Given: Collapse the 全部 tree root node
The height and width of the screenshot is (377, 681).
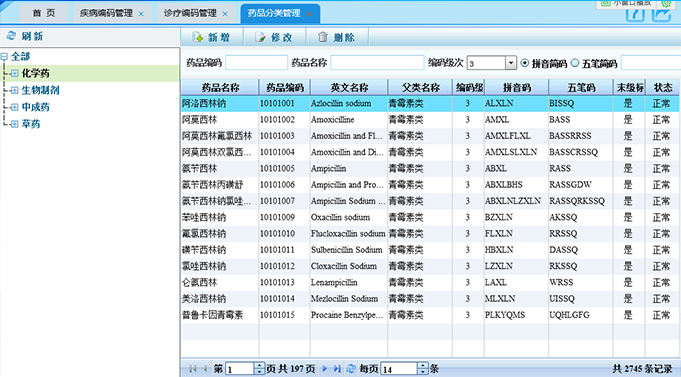Looking at the screenshot, I should (x=4, y=56).
